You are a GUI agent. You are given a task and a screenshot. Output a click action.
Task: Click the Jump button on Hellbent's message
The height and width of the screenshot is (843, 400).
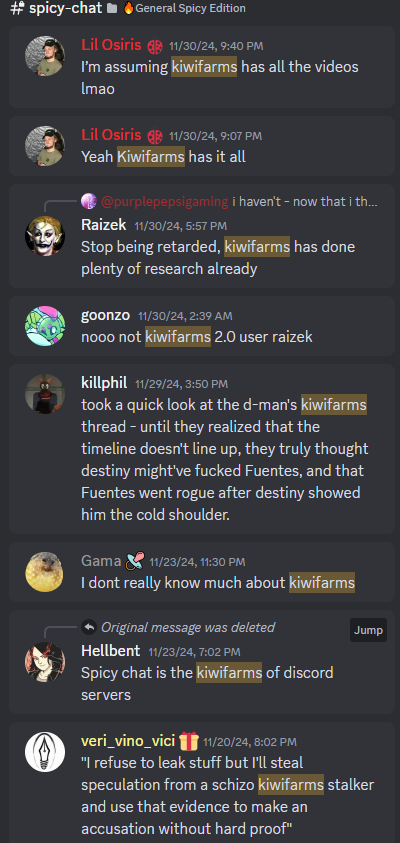point(368,630)
